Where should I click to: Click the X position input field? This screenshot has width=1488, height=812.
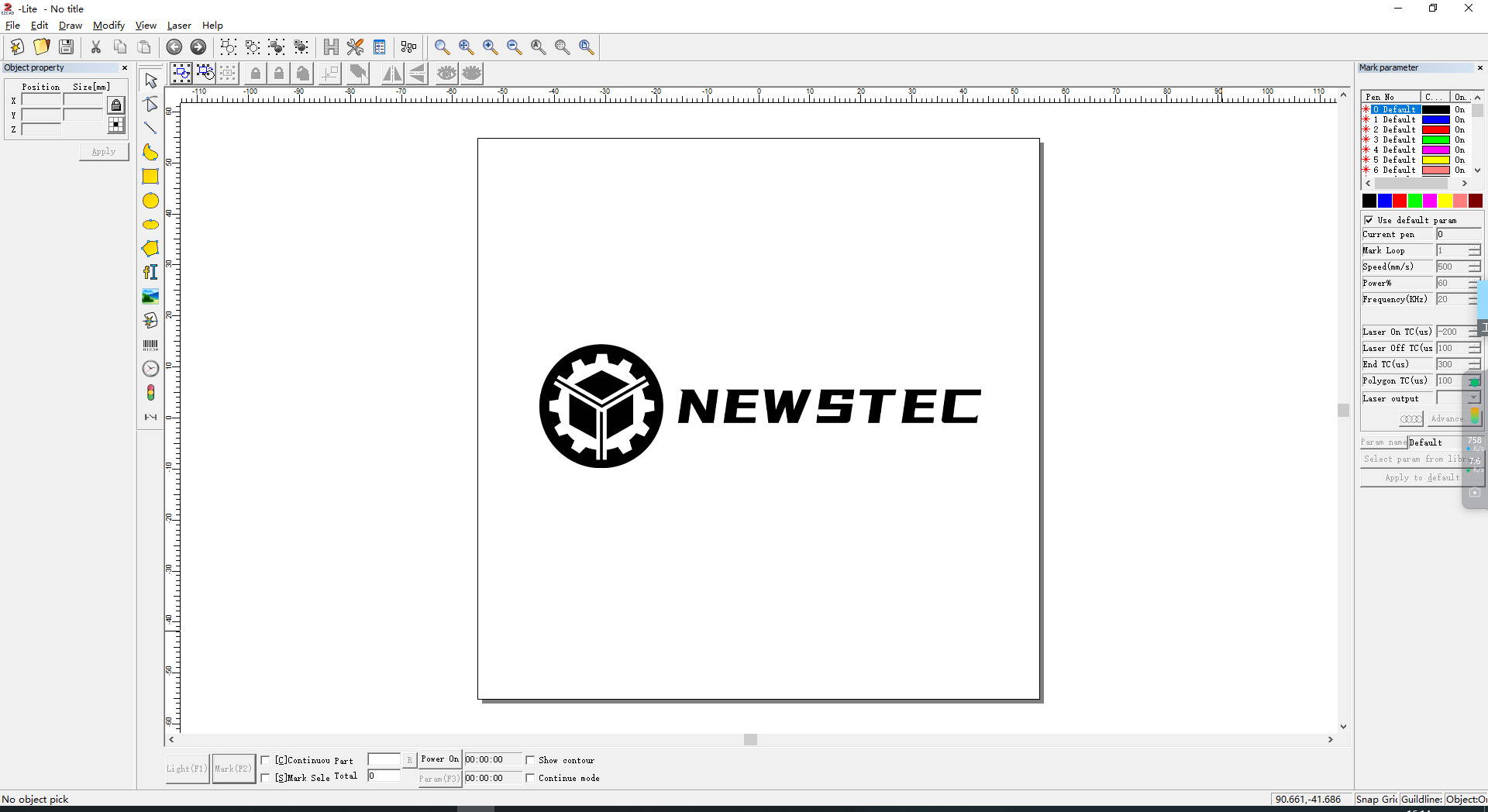click(x=41, y=100)
